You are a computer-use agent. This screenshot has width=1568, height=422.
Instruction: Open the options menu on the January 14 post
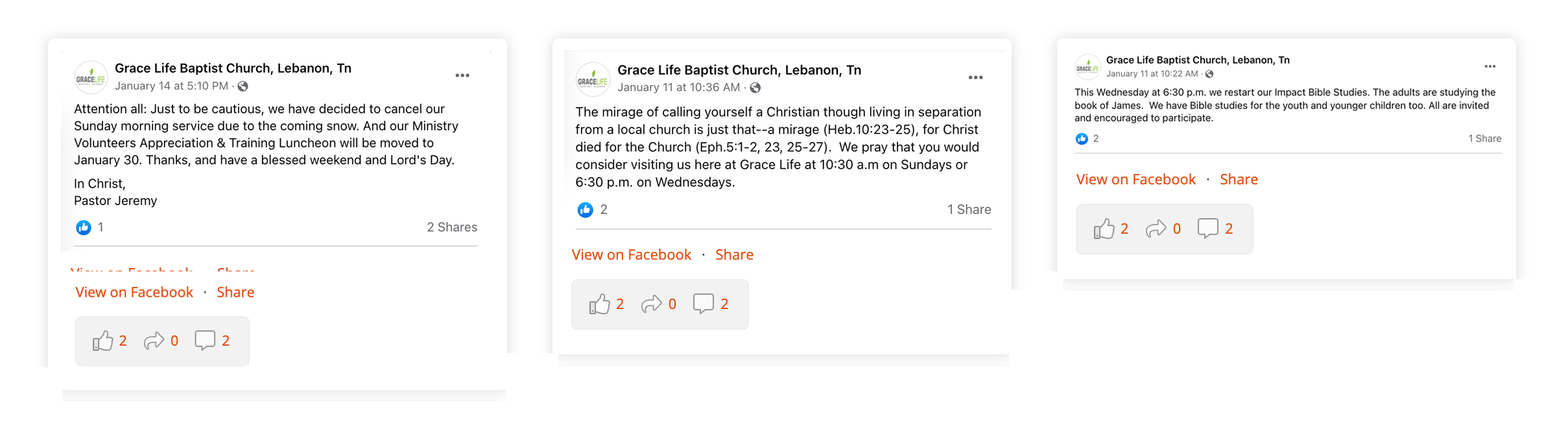462,76
